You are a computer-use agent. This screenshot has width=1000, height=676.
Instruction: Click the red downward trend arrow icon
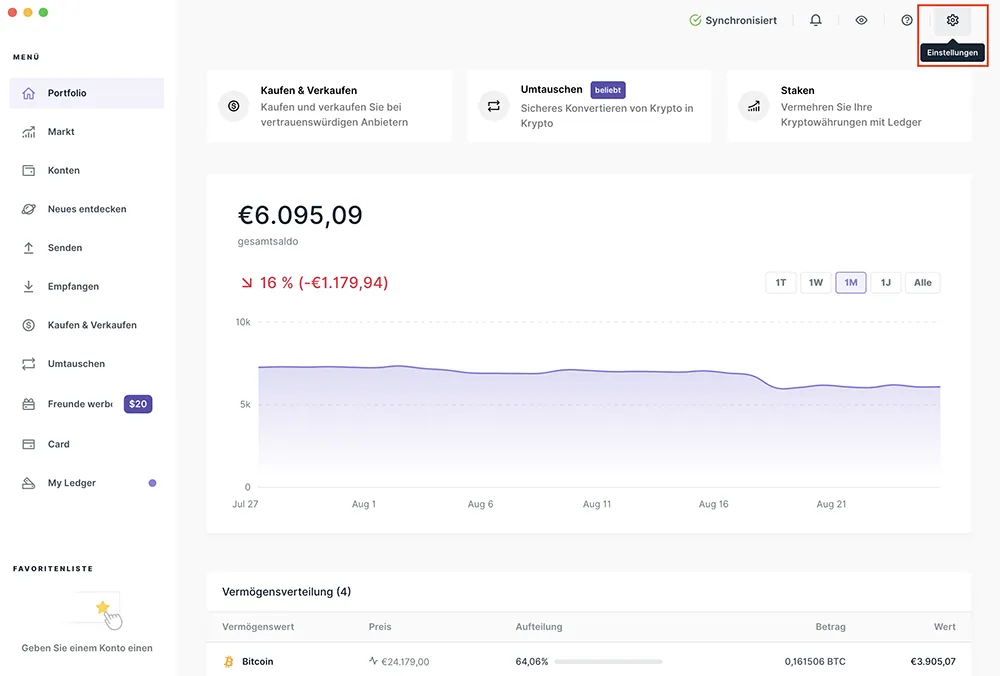[x=247, y=283]
